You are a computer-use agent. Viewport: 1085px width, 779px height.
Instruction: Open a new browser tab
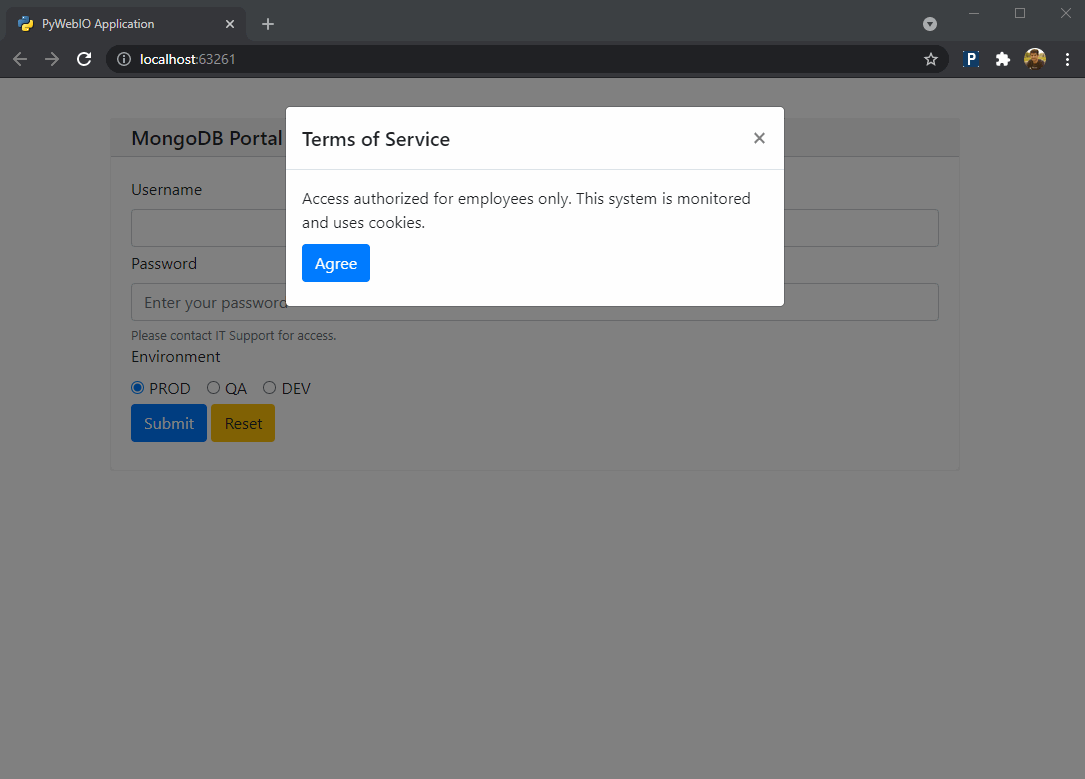(268, 24)
